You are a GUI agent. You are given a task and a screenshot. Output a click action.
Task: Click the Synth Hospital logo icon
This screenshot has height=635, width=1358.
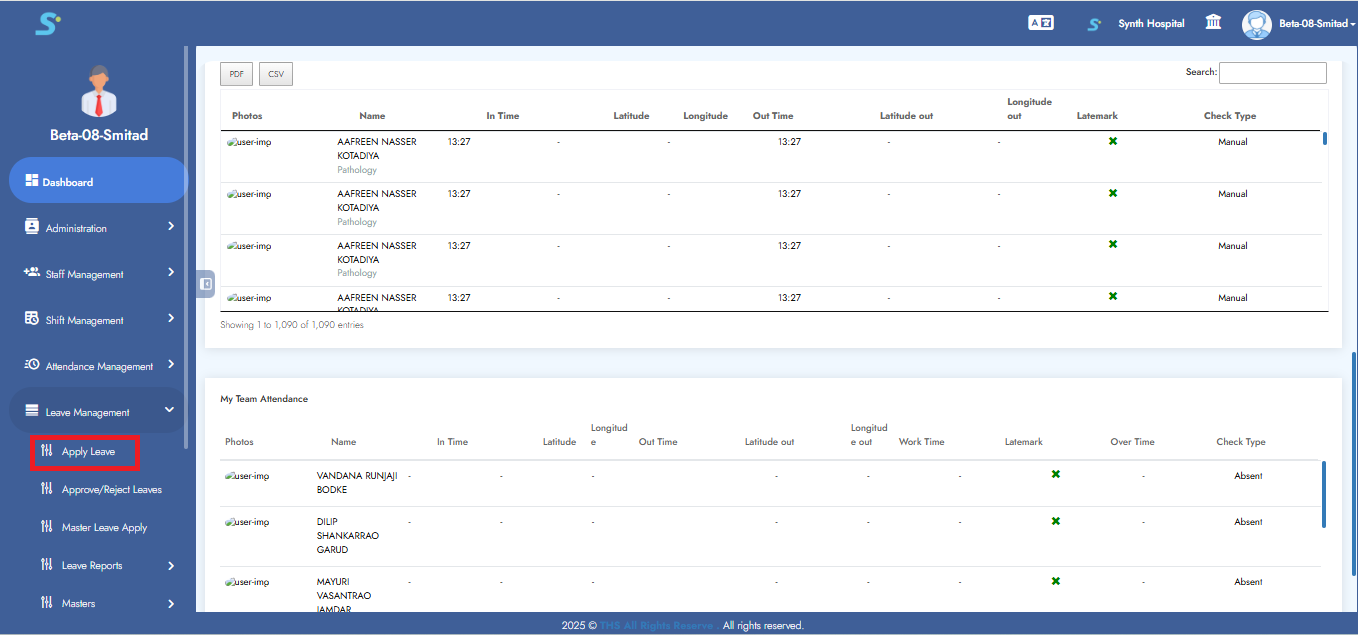(x=1095, y=24)
